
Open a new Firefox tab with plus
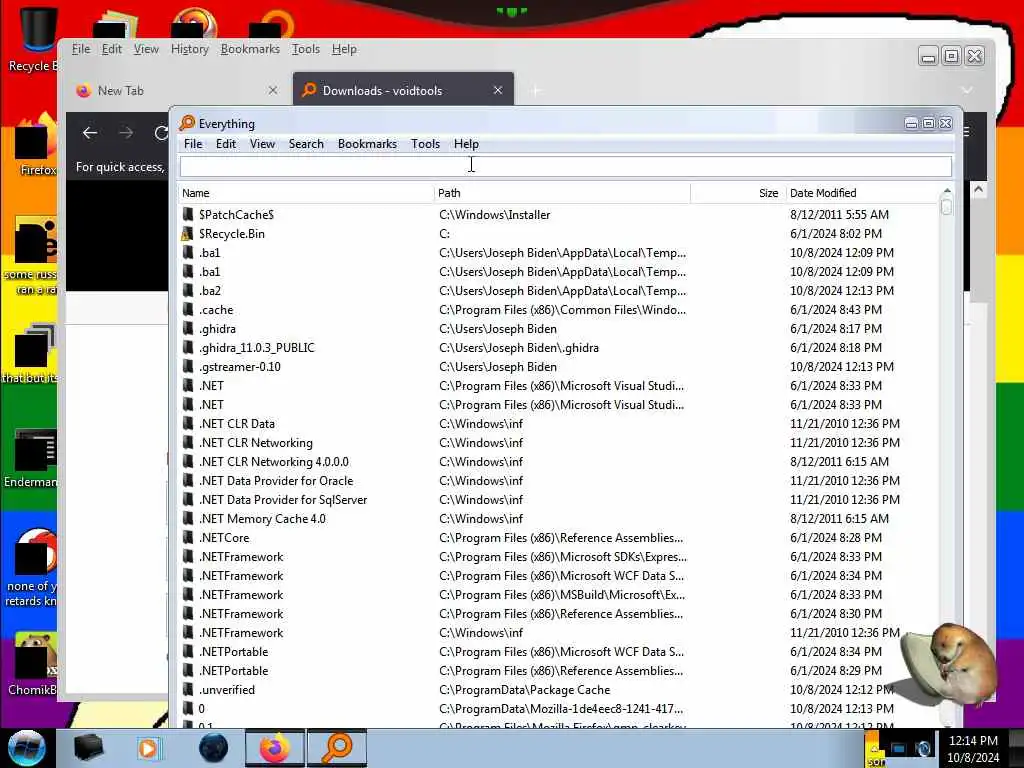click(535, 91)
